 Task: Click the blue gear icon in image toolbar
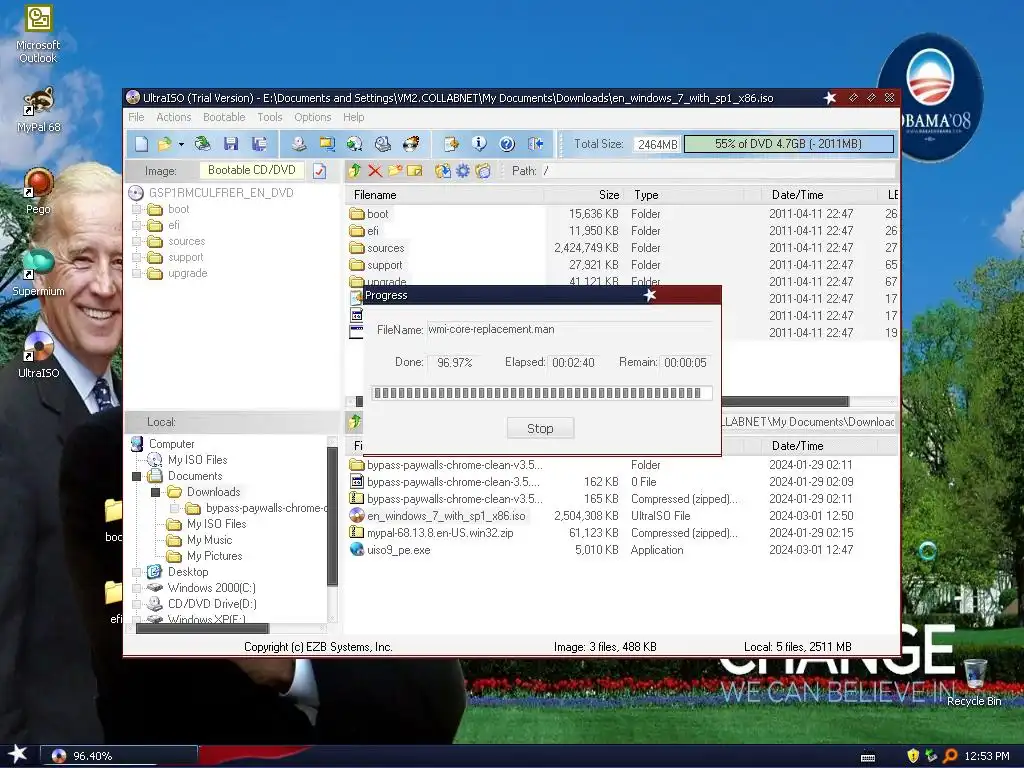[462, 171]
